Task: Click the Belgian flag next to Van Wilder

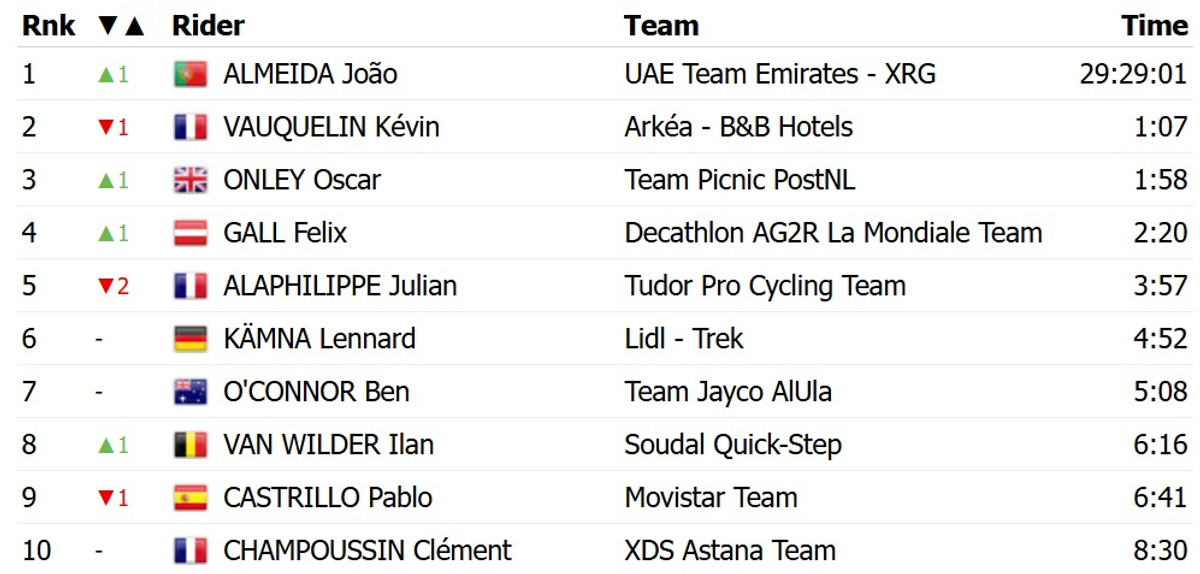Action: coord(190,445)
